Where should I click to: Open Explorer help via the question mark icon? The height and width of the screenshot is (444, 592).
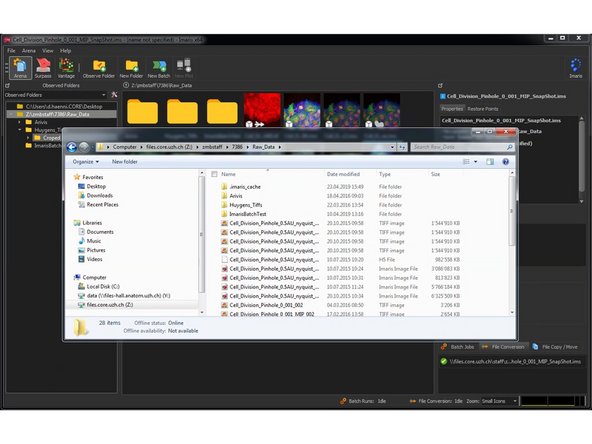[x=506, y=162]
